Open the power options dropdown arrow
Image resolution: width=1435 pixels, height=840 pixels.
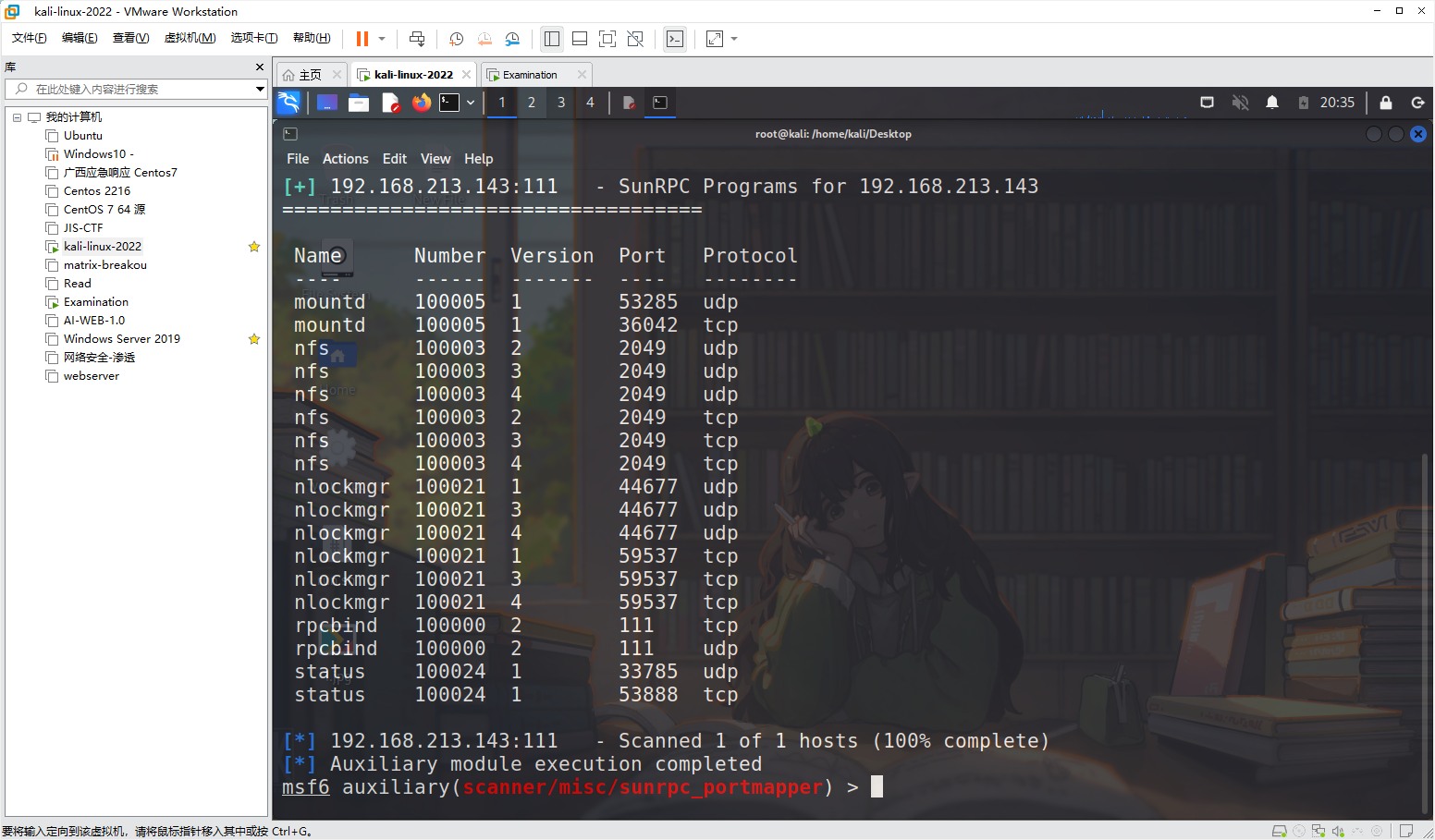(382, 39)
